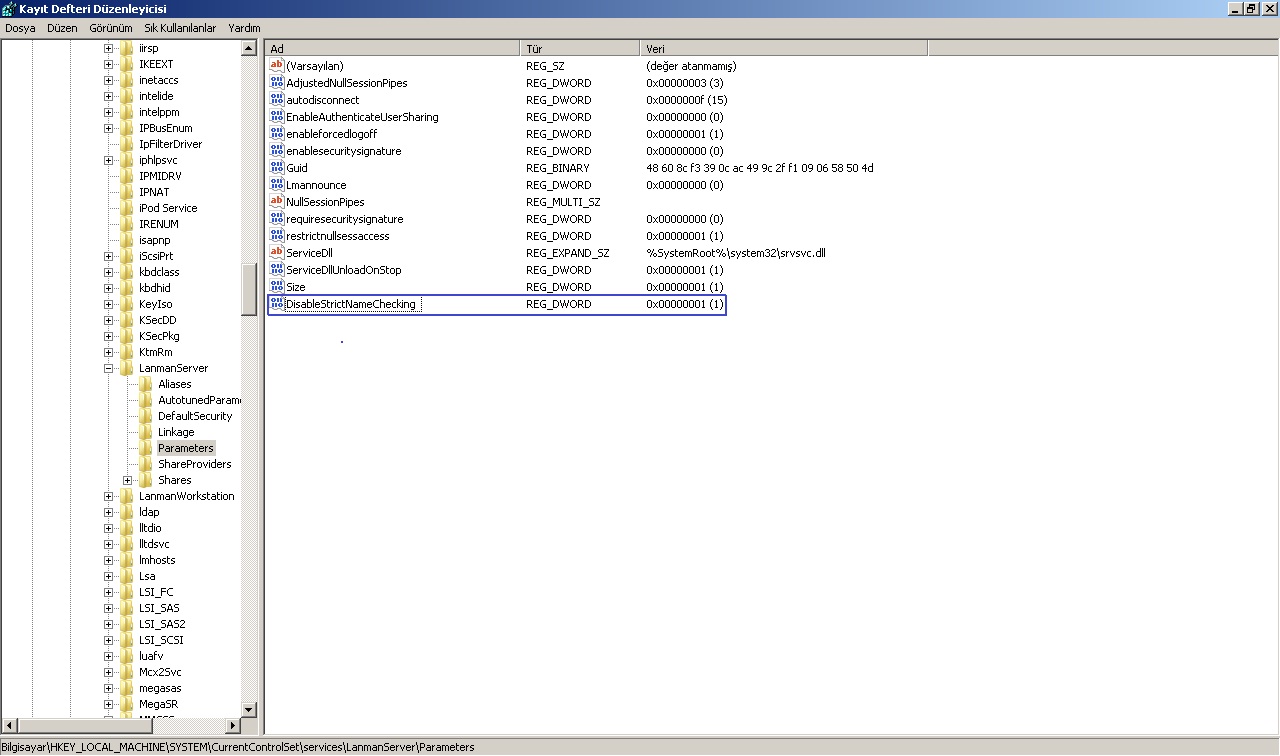Click the tree pane scroll-right arrow
1280x756 pixels.
tap(233, 726)
